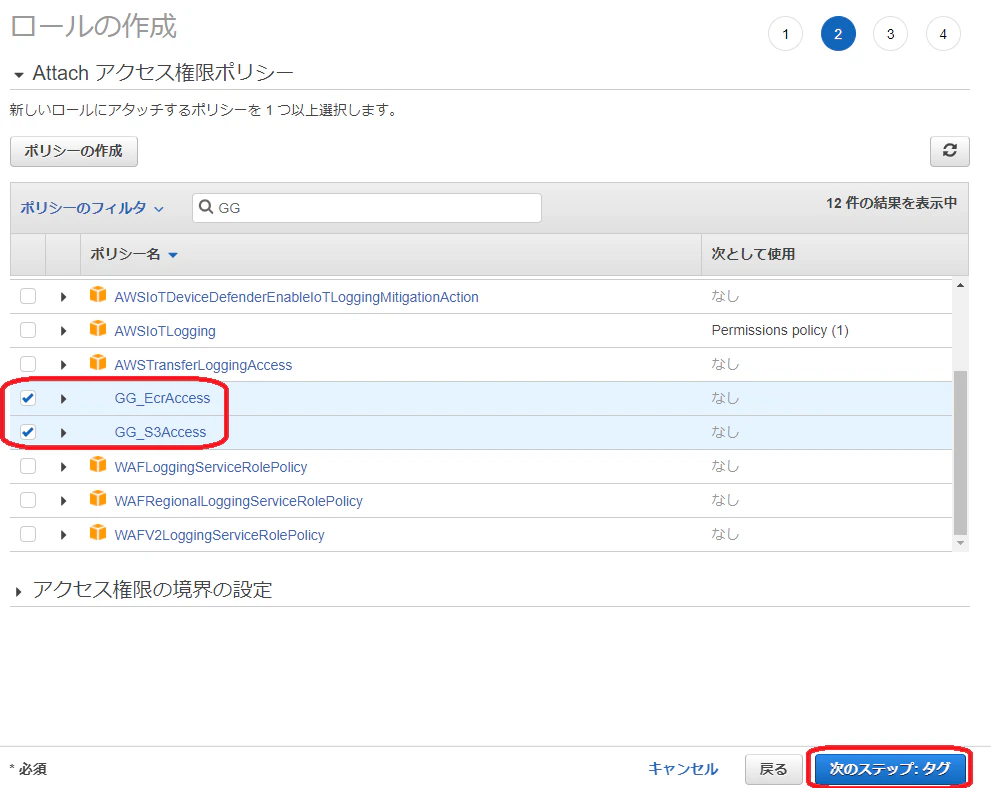Screen dimensions: 991x788
Task: Click the 次として使用 column header
Action: point(753,254)
